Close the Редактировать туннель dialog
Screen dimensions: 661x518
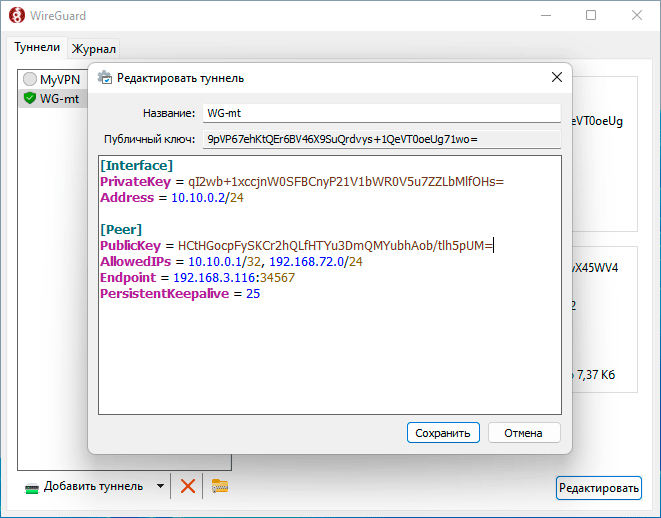[557, 78]
